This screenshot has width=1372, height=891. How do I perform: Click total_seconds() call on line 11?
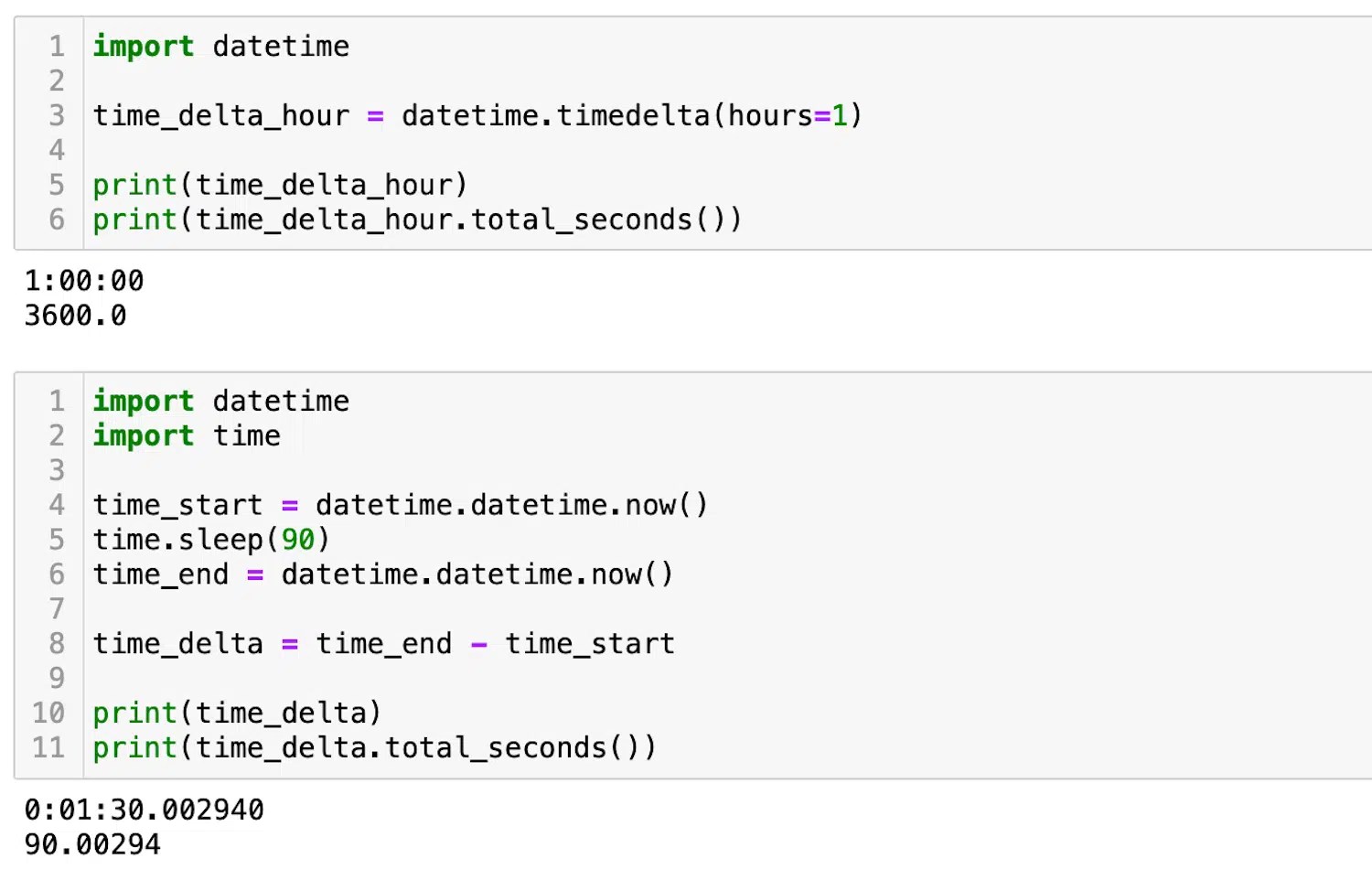(x=512, y=747)
